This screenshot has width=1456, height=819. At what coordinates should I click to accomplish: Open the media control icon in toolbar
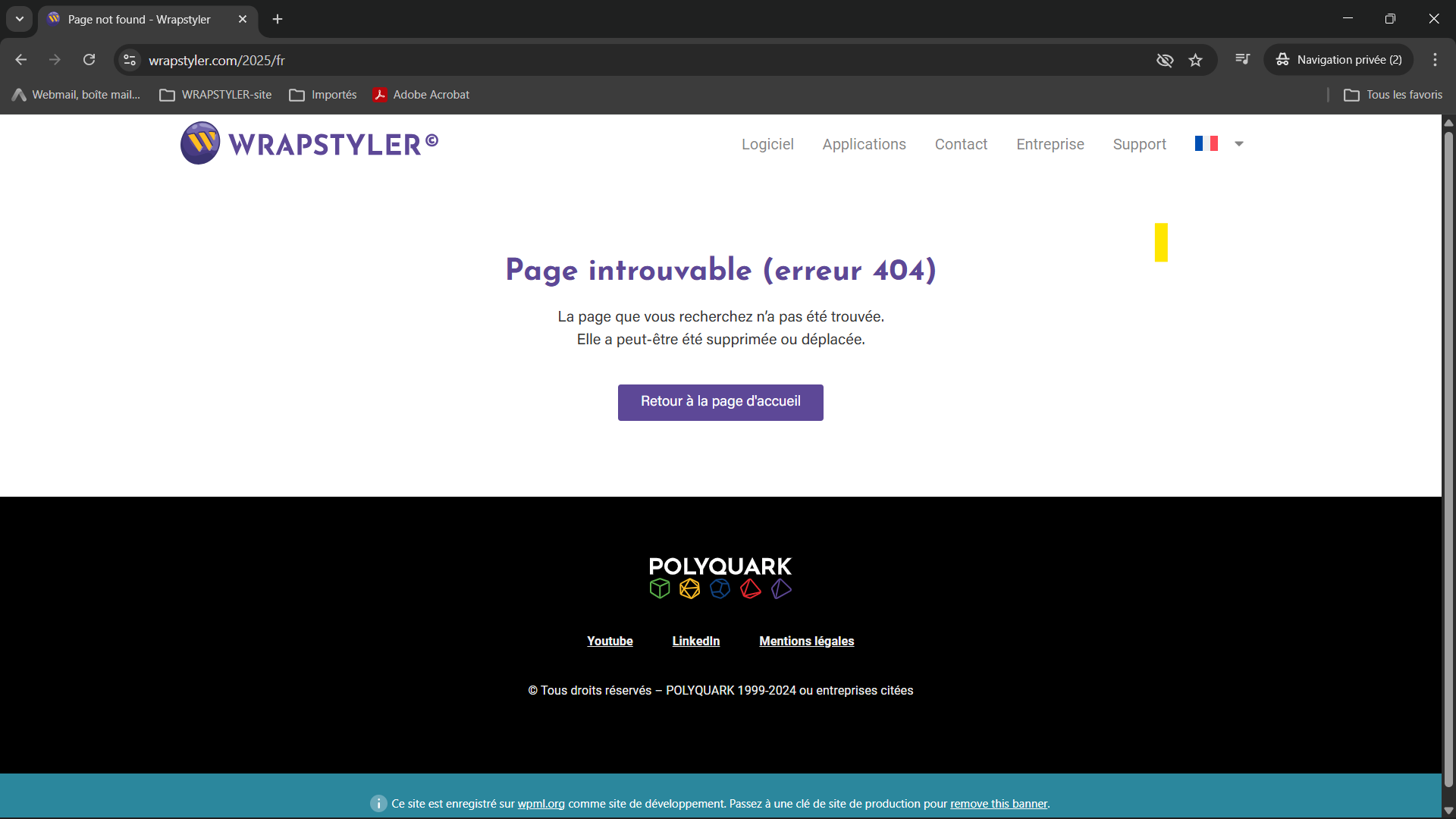(x=1242, y=59)
